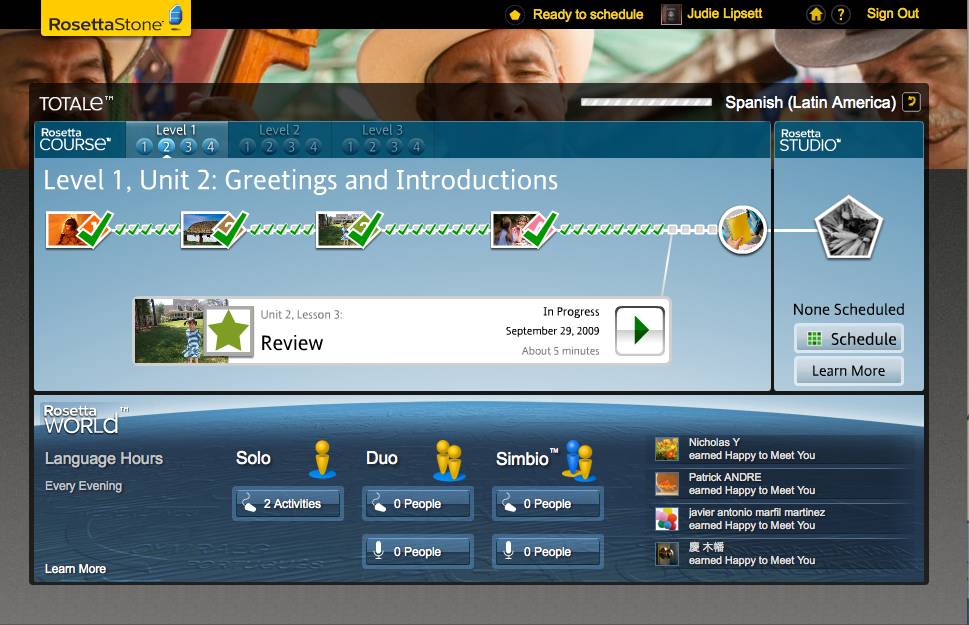Click the Sign Out link

[x=892, y=14]
